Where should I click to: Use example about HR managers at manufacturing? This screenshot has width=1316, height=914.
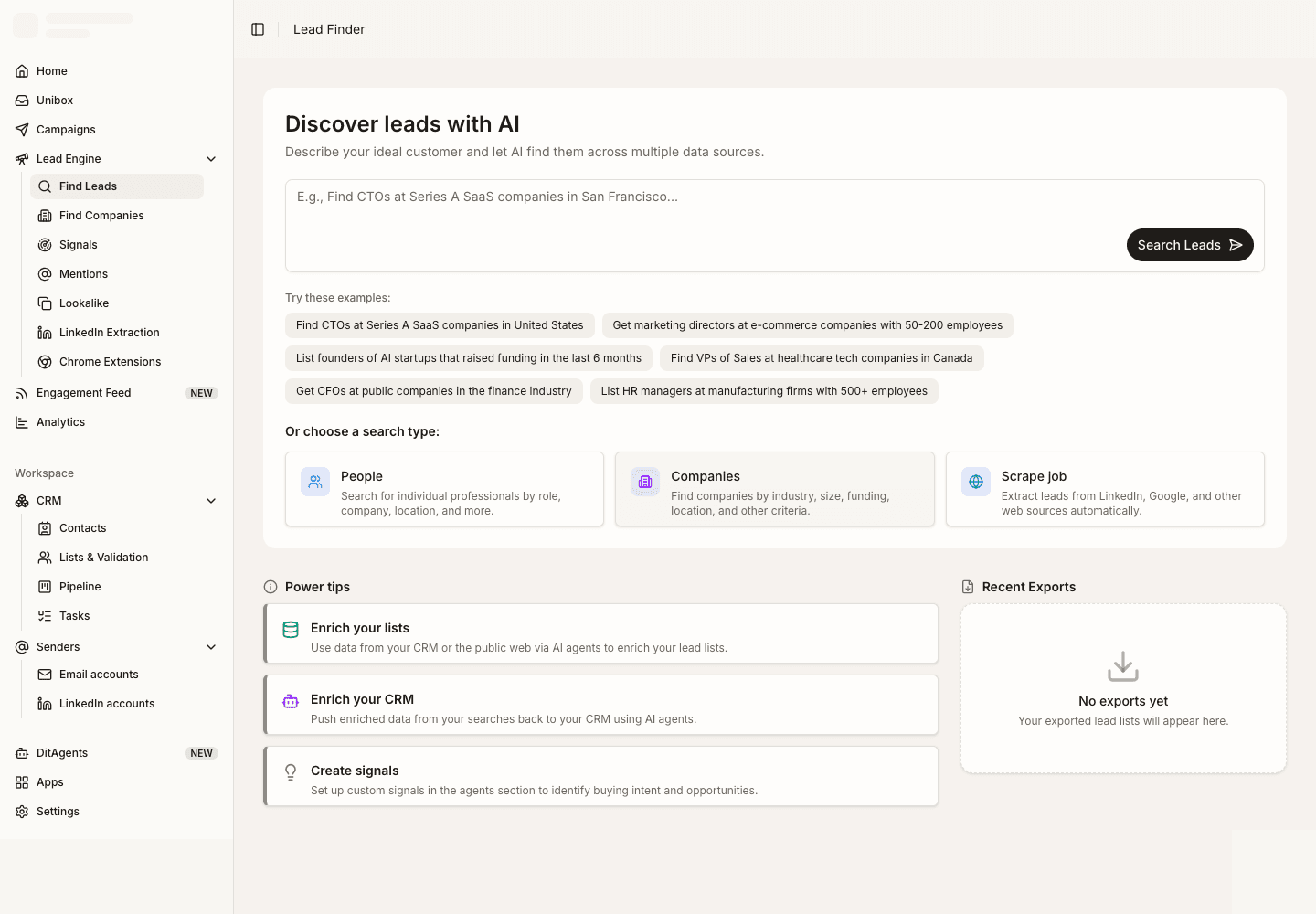click(x=764, y=391)
